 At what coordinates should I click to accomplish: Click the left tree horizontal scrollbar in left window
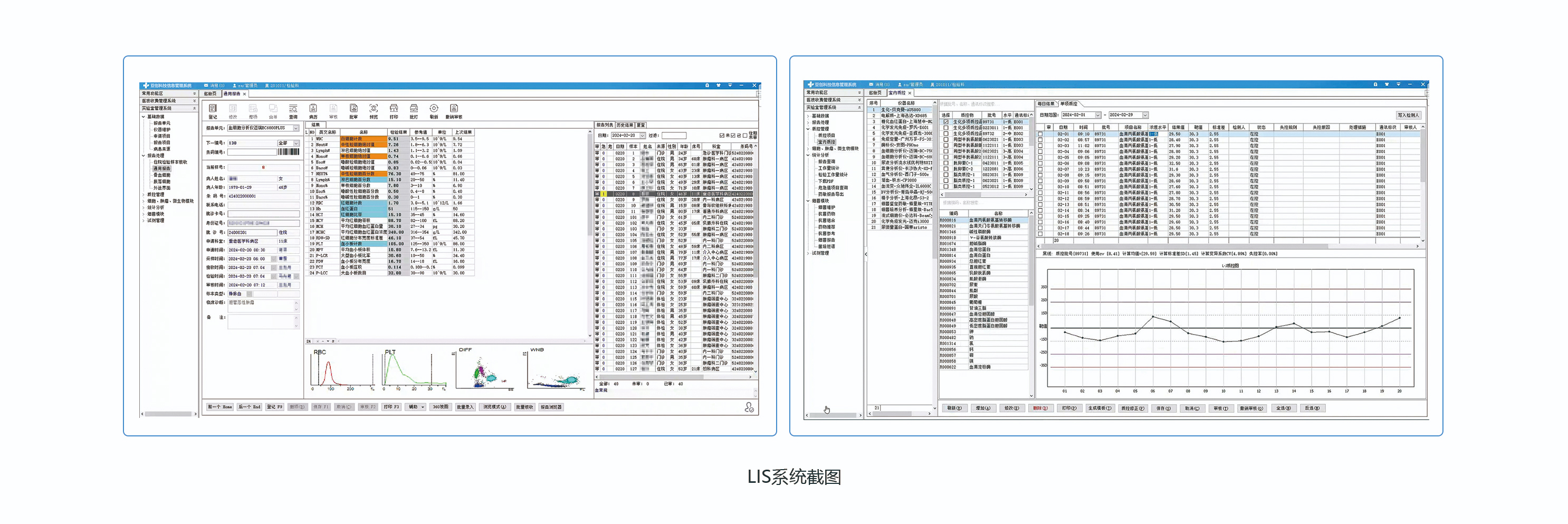pyautogui.click(x=169, y=414)
